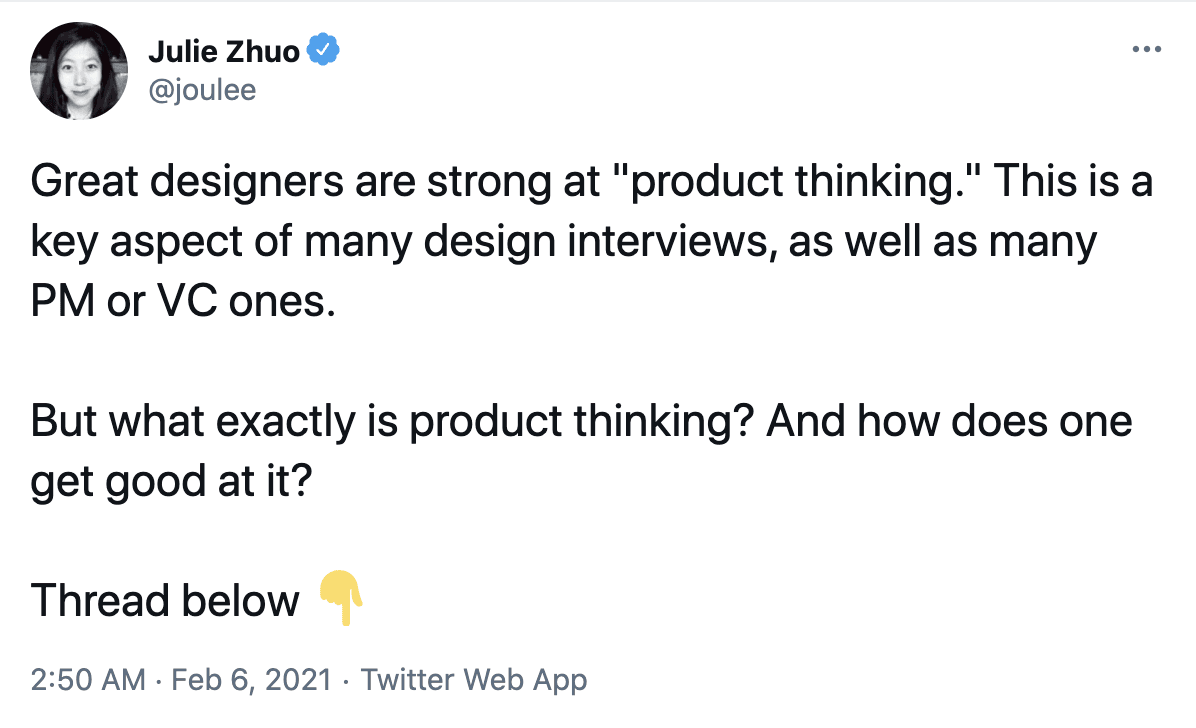Click the Feb 6, 2021 date
The image size is (1196, 728).
point(252,679)
